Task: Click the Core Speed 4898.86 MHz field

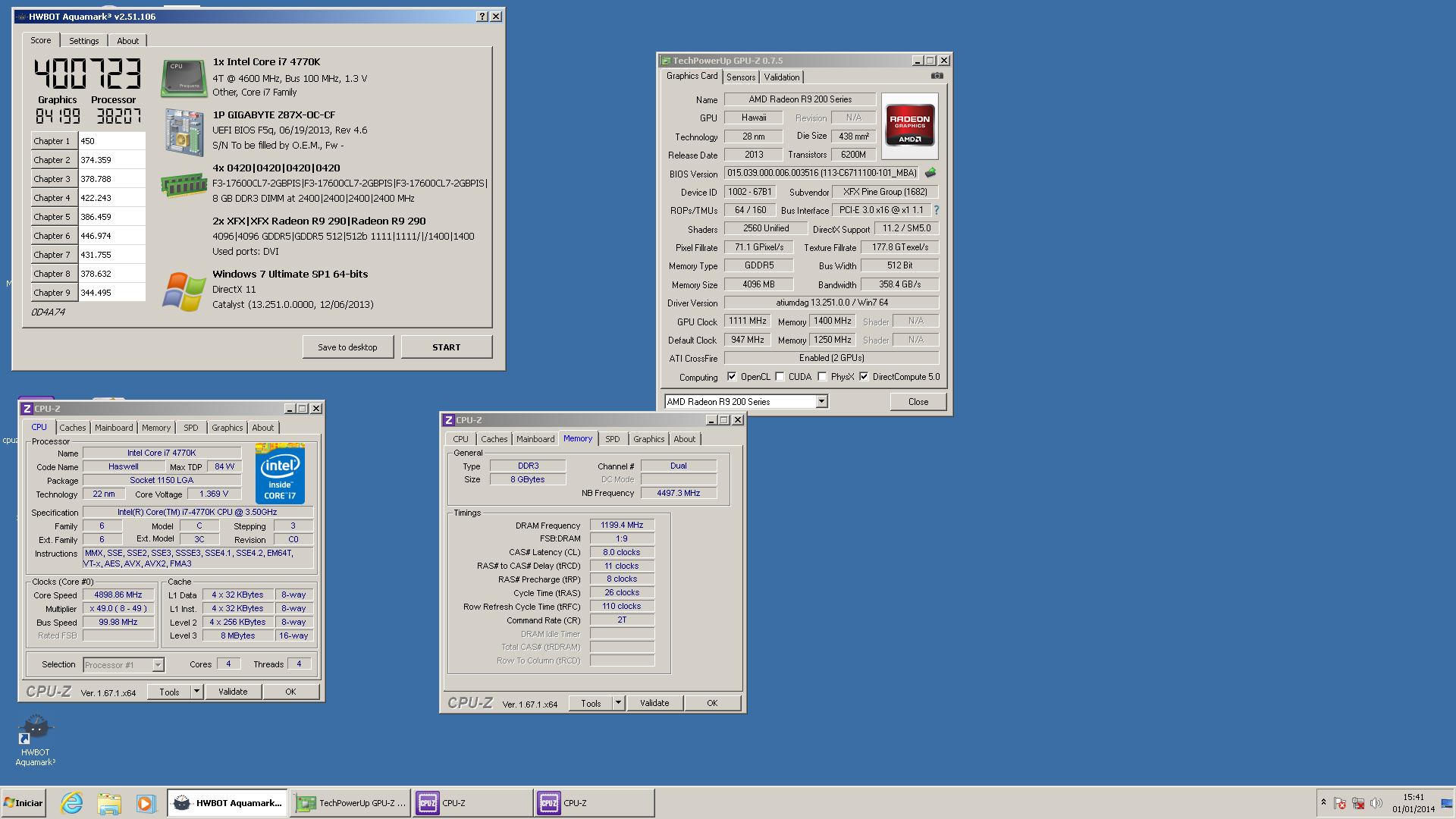Action: pyautogui.click(x=118, y=595)
